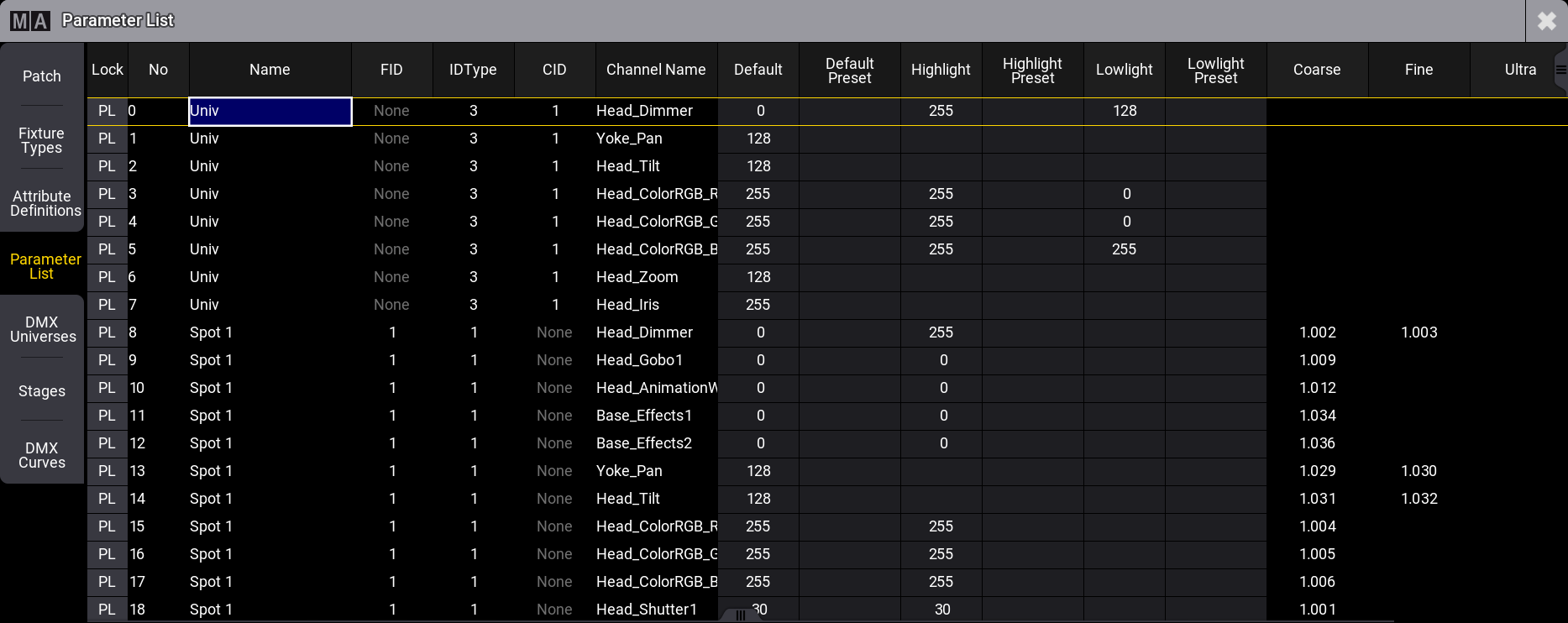Click the Coarse column header
This screenshot has width=1568, height=623.
[x=1317, y=70]
